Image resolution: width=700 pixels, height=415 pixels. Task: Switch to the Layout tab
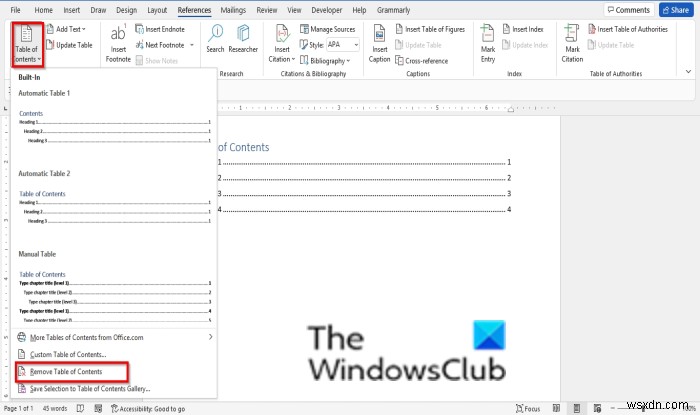pos(157,10)
